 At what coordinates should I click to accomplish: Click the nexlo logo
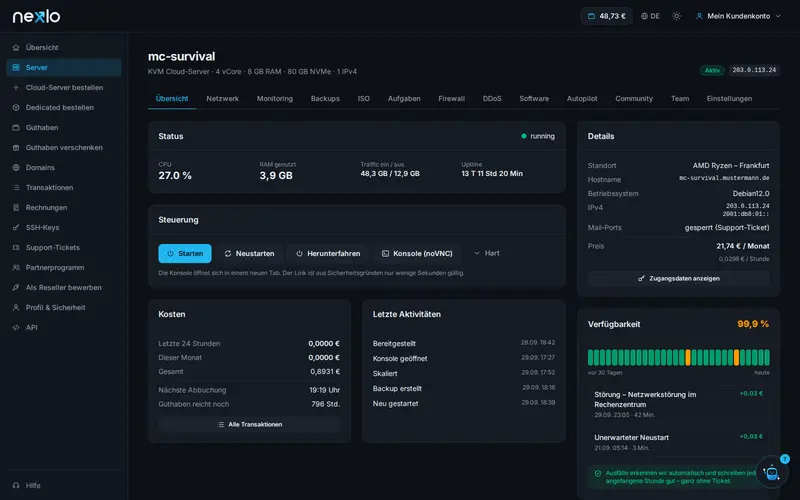[x=36, y=16]
